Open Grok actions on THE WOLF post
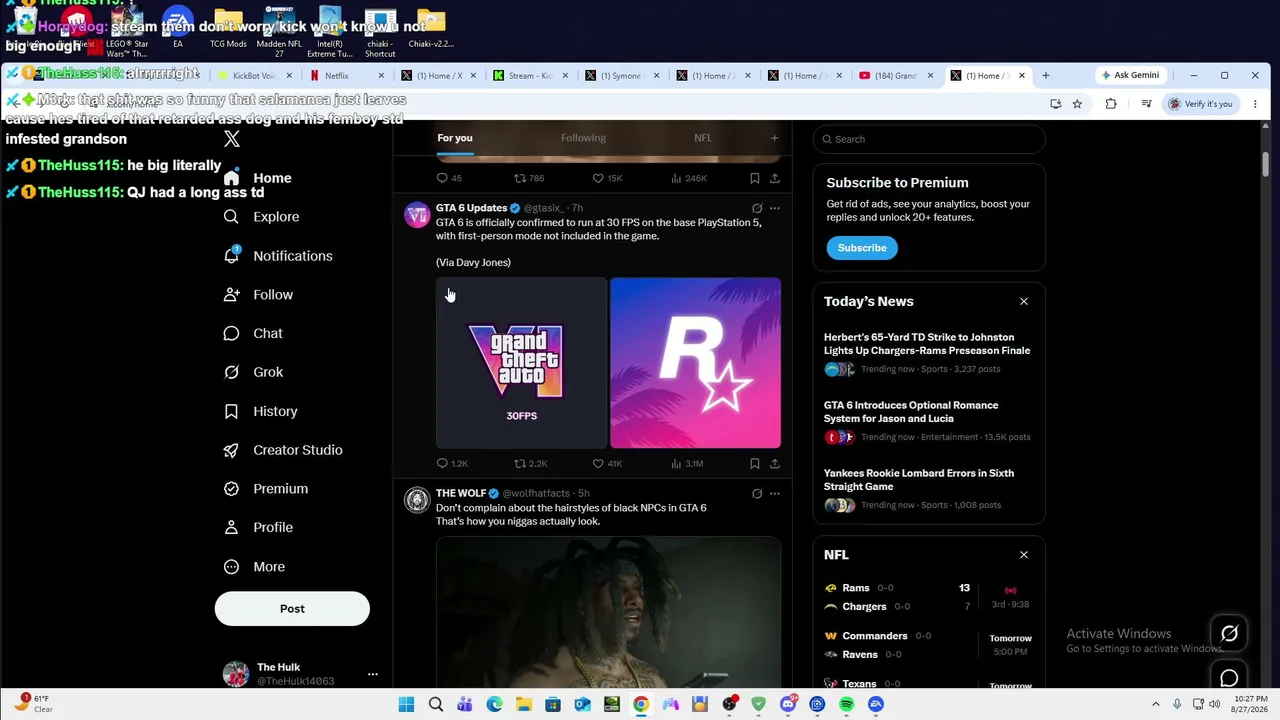1280x720 pixels. 757,494
